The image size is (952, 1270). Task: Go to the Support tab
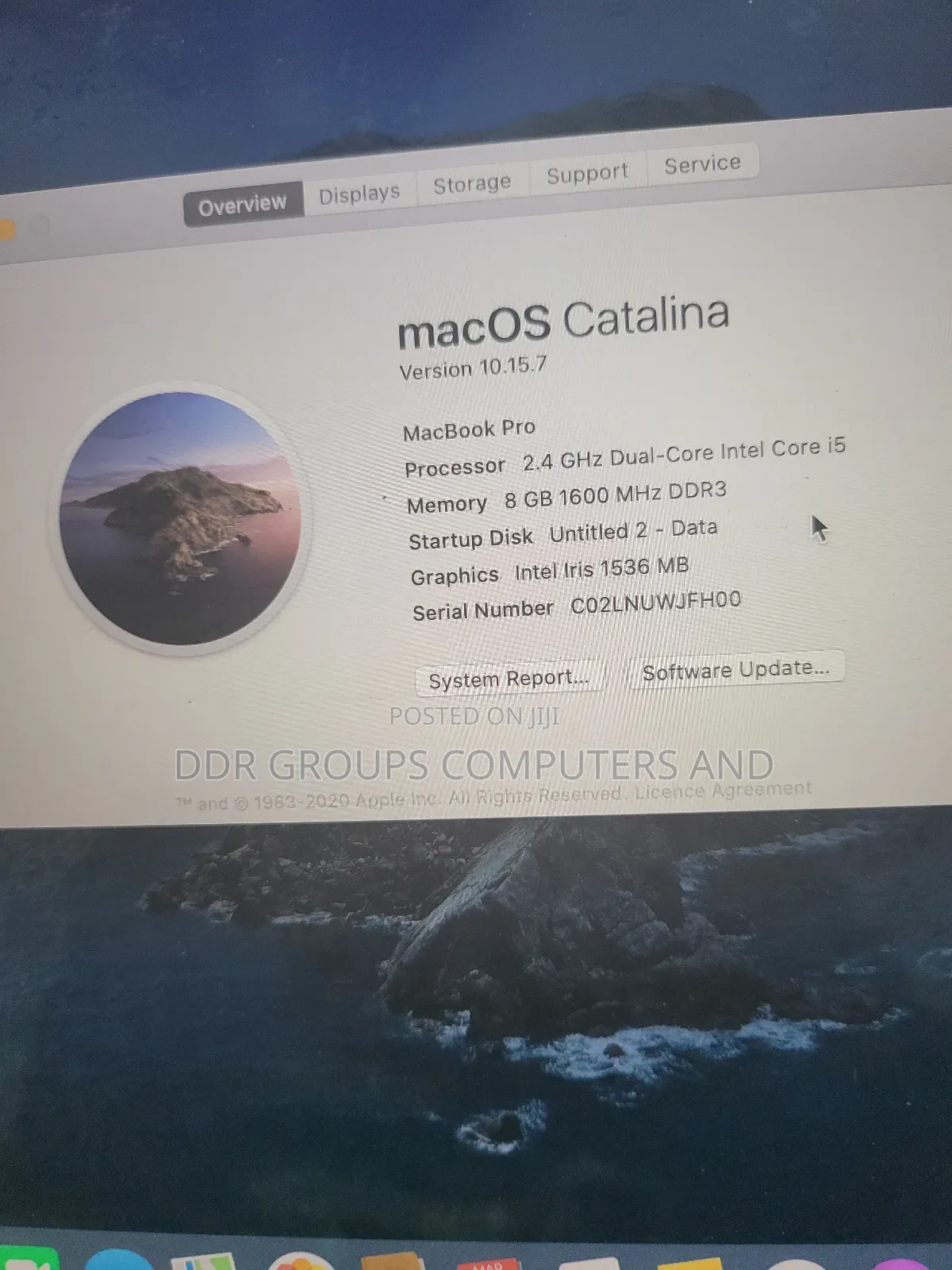[x=587, y=174]
